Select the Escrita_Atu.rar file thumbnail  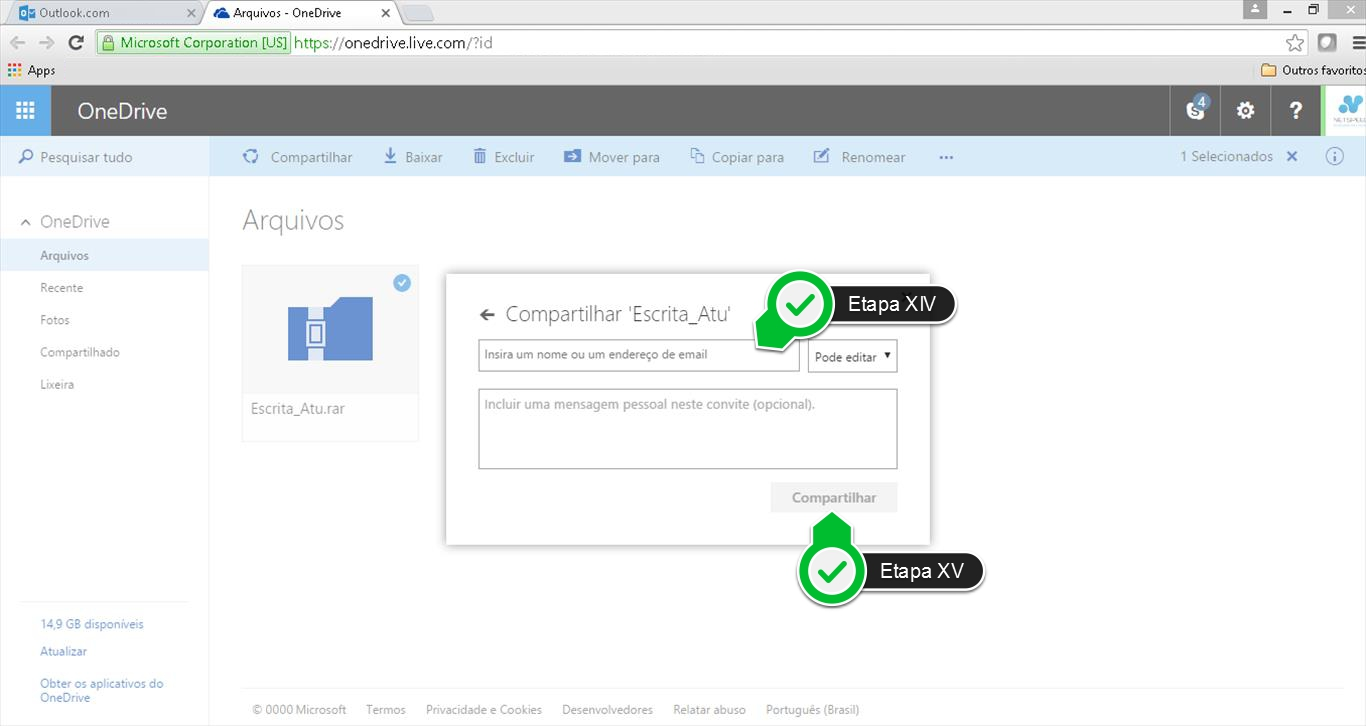pos(330,330)
